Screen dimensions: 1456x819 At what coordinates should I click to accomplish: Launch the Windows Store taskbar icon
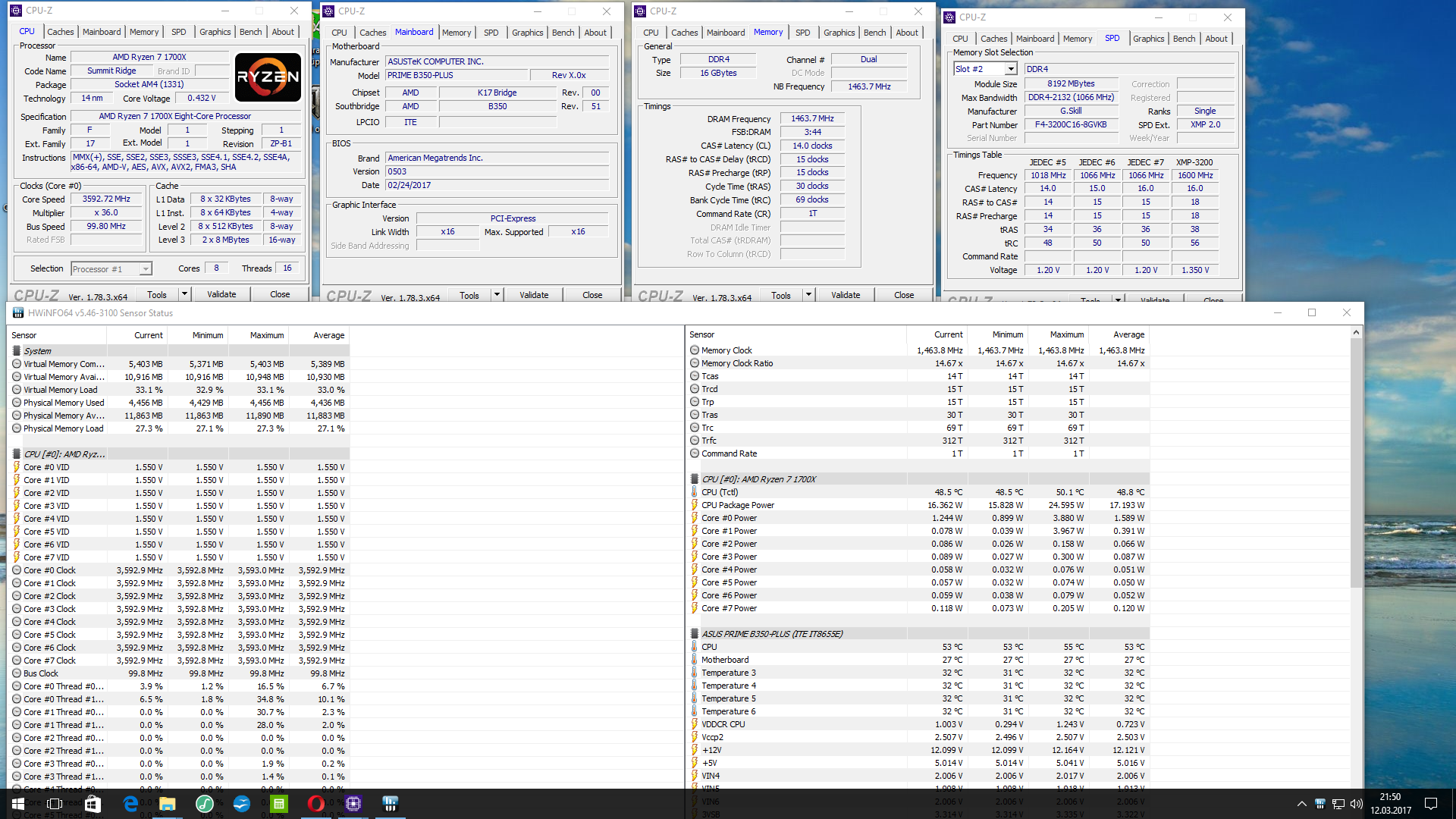(x=93, y=803)
